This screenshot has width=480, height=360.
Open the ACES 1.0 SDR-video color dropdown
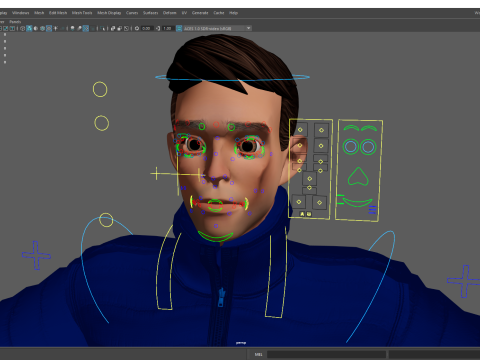point(217,28)
